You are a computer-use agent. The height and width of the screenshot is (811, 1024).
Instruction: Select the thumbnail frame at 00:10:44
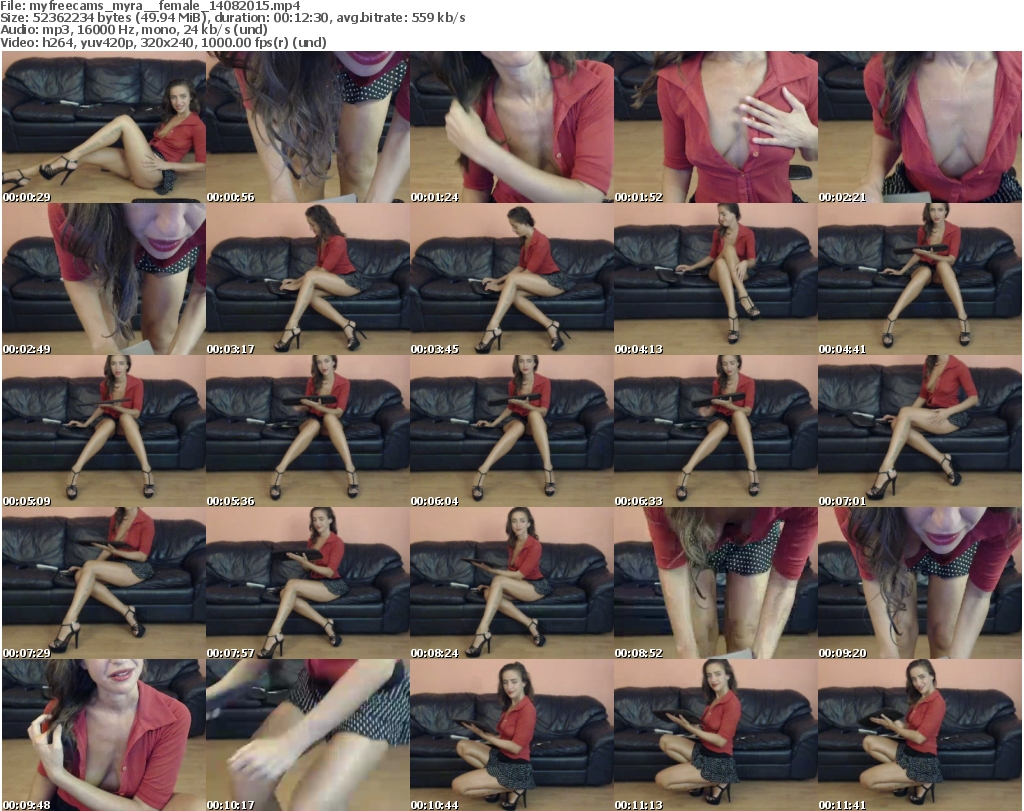coord(511,735)
